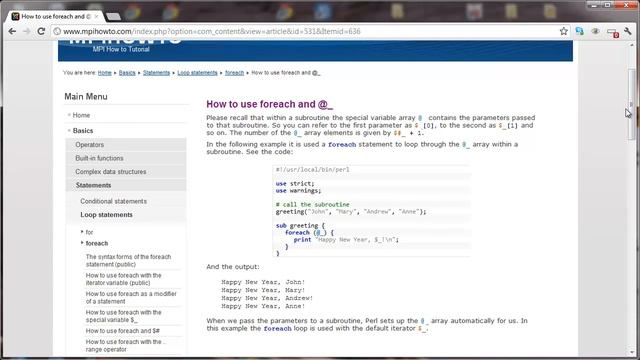This screenshot has height=360, width=640.
Task: Click the page's vertical scrollbar thumb
Action: (631, 104)
